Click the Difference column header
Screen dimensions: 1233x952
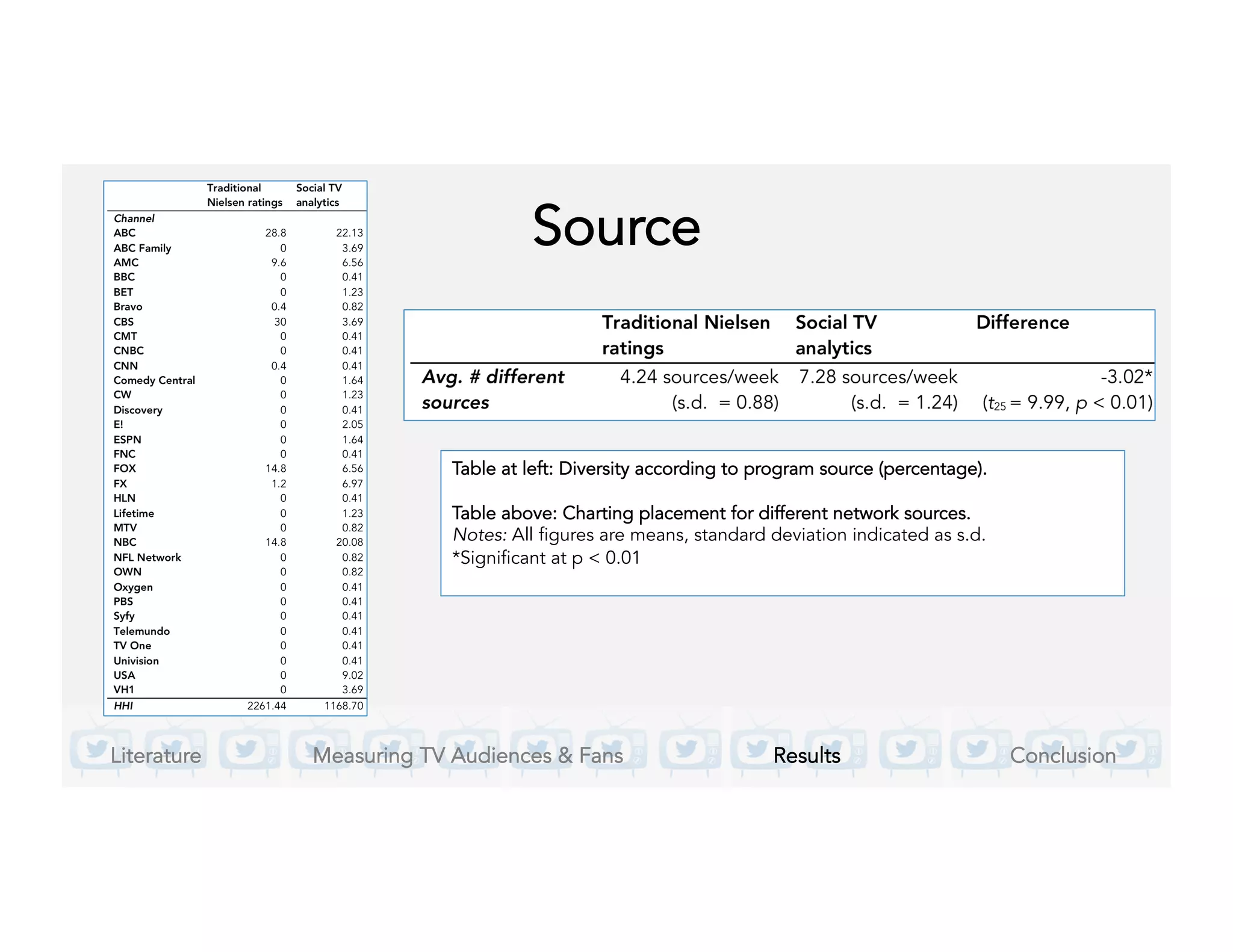pyautogui.click(x=1022, y=323)
